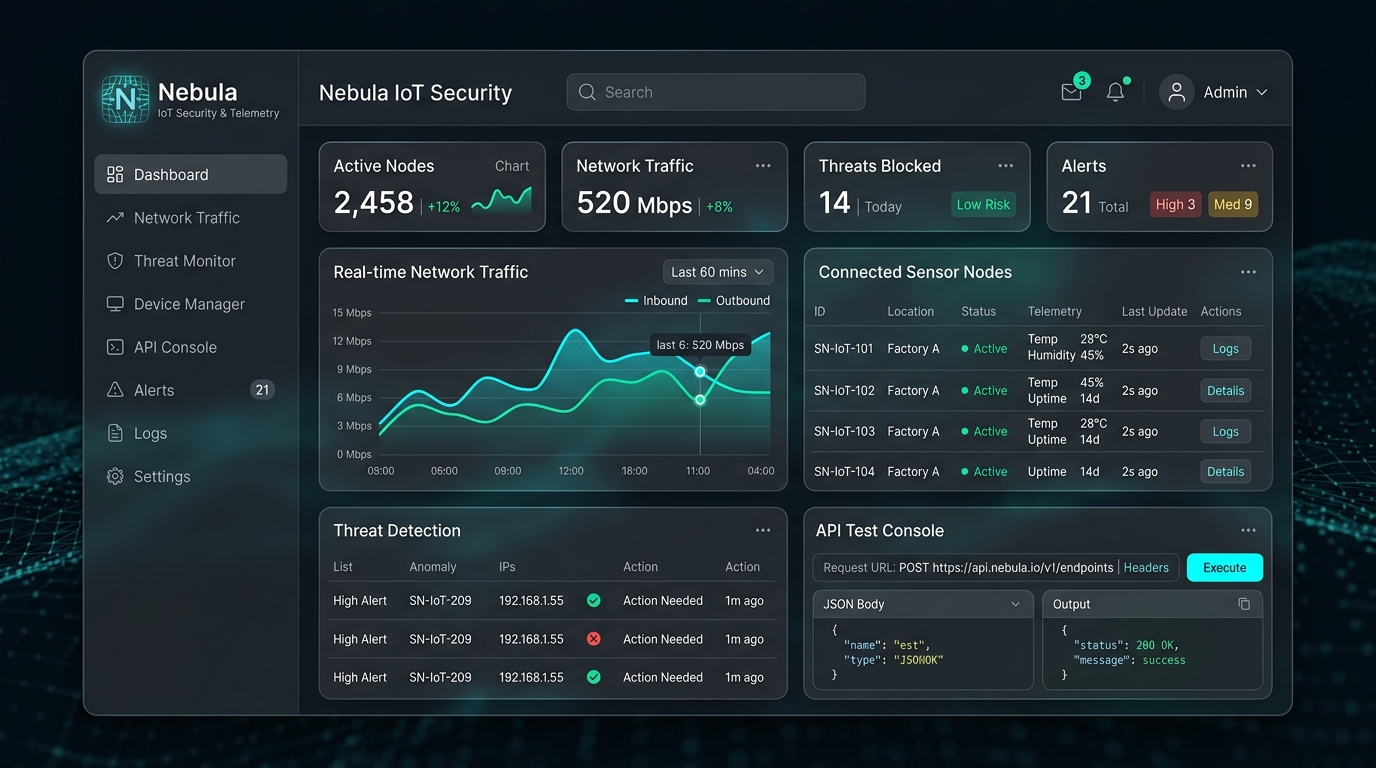This screenshot has height=768, width=1376.
Task: Open Threats Blocked card options menu
Action: click(x=1006, y=166)
